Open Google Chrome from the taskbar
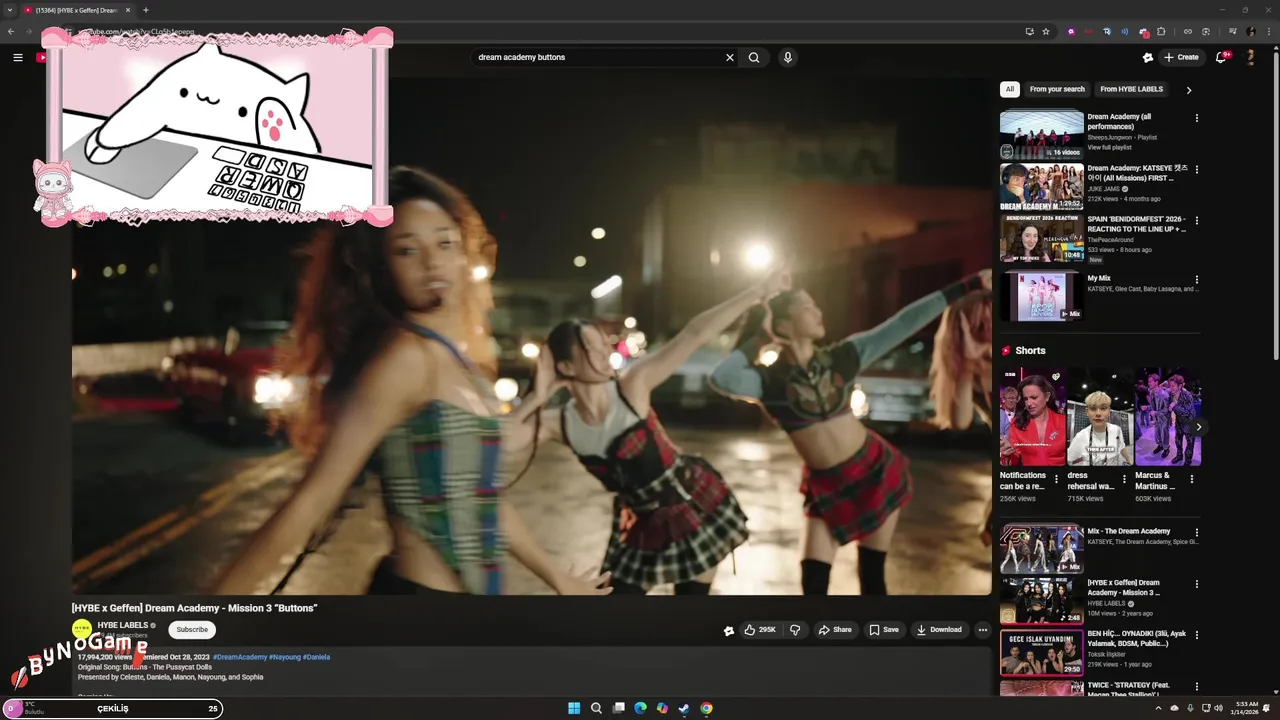The image size is (1280, 720). [706, 708]
